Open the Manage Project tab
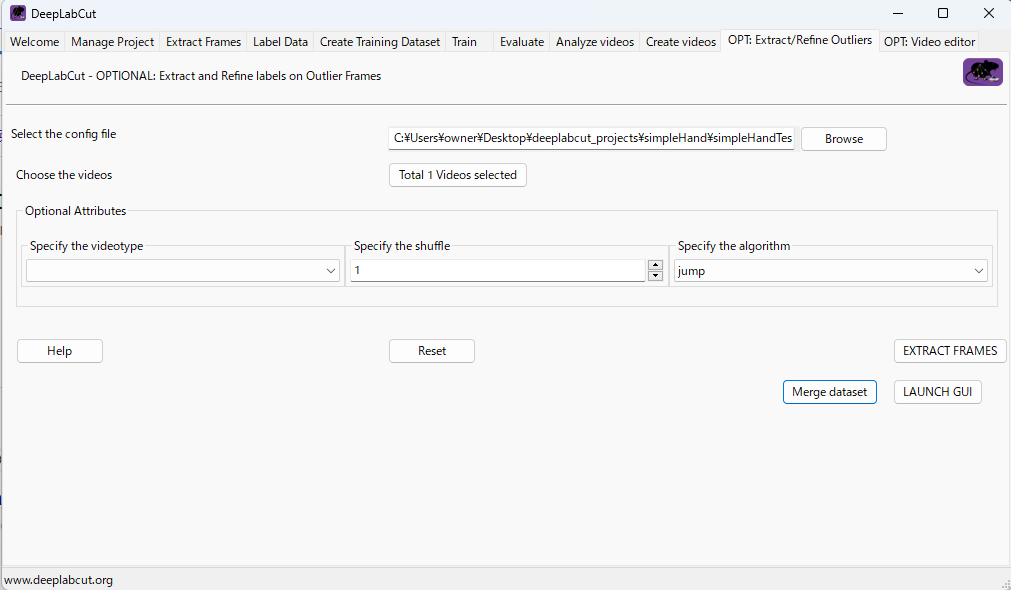The image size is (1011, 590). (112, 42)
